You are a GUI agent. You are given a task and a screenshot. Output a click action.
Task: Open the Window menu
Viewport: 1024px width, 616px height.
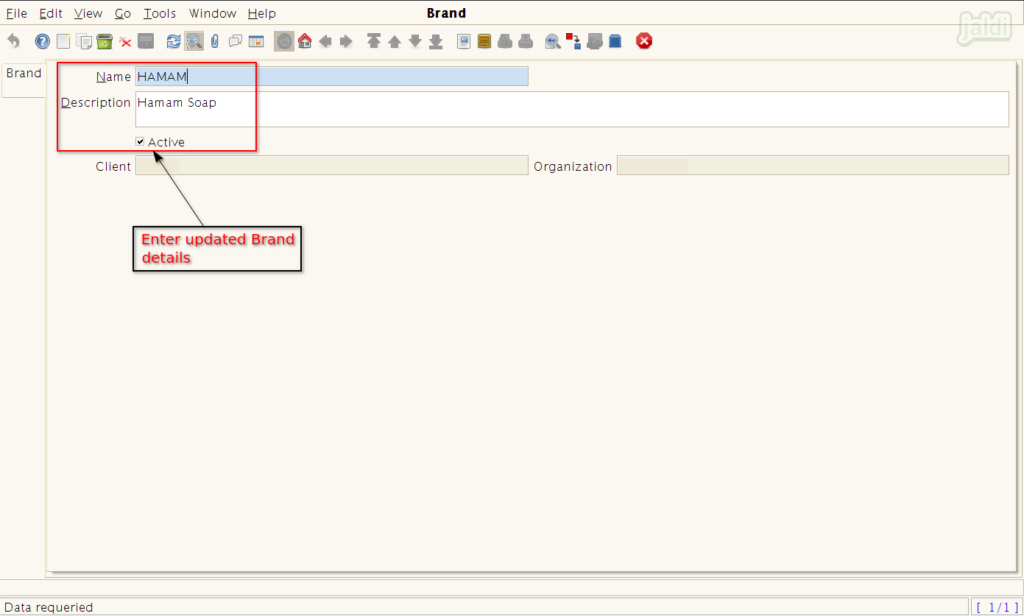(212, 13)
